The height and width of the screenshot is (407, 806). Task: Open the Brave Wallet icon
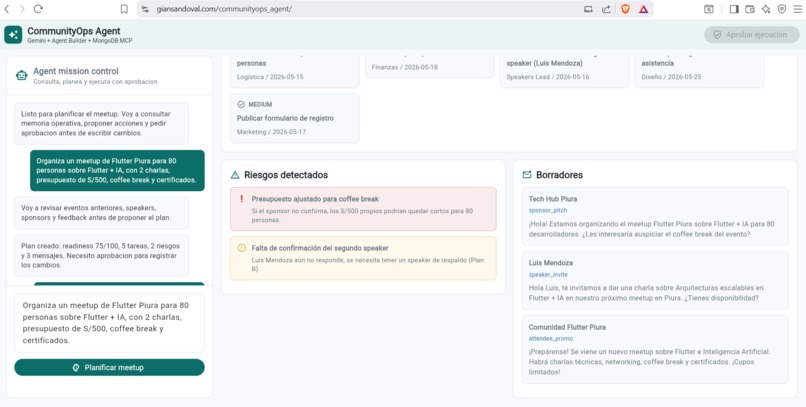pyautogui.click(x=750, y=9)
